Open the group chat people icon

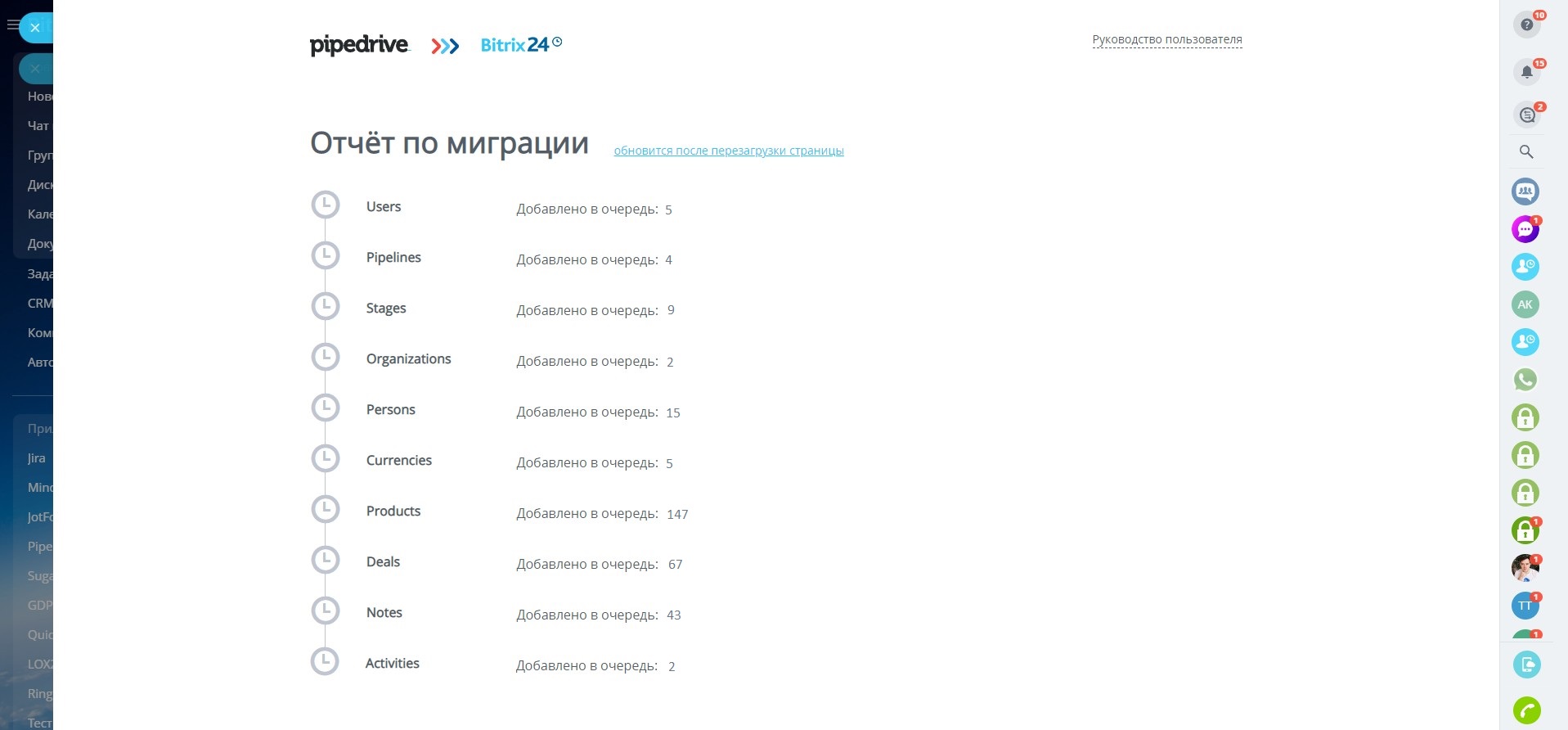point(1525,192)
